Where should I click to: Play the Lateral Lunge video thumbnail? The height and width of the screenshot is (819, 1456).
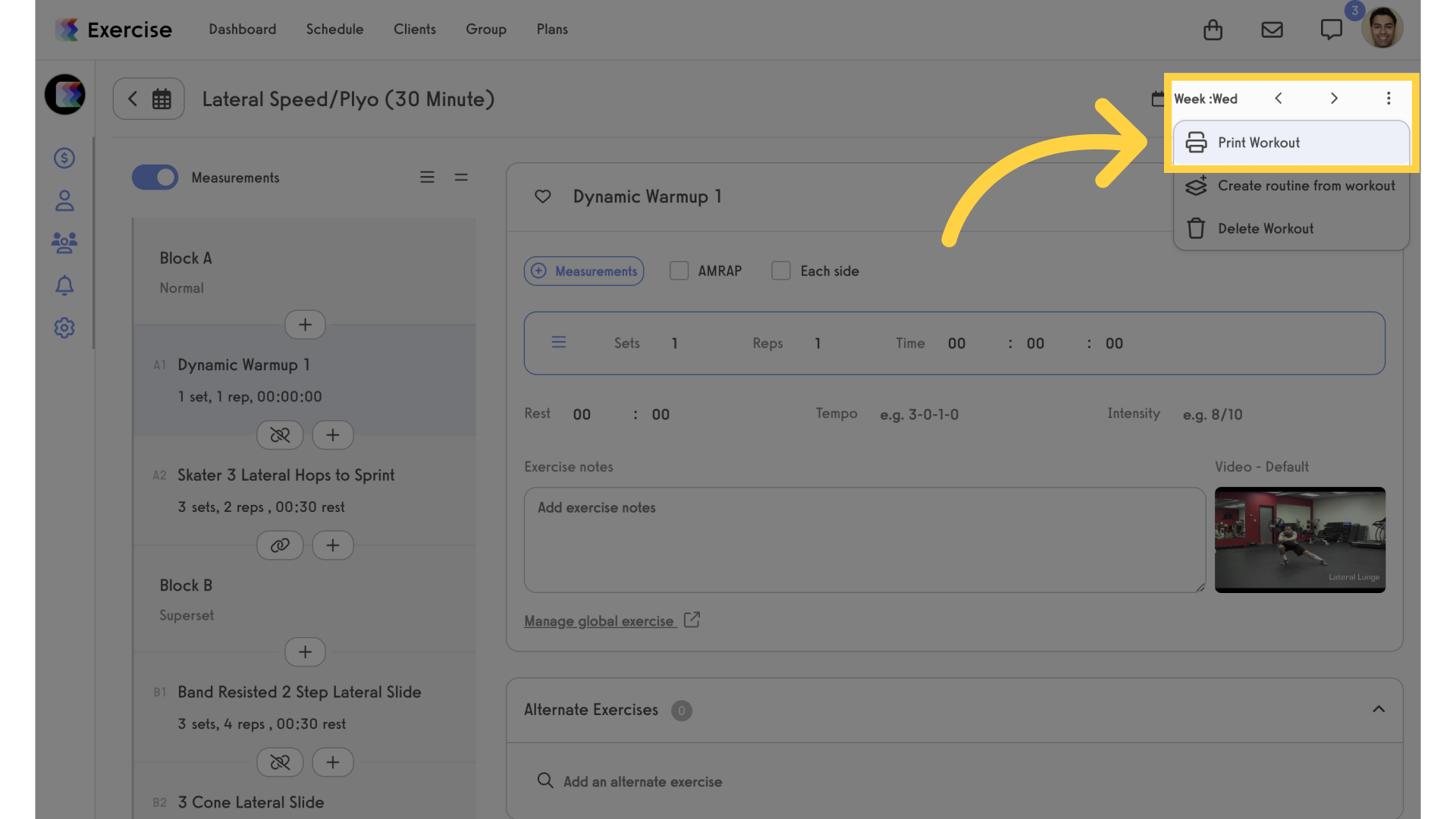tap(1300, 540)
